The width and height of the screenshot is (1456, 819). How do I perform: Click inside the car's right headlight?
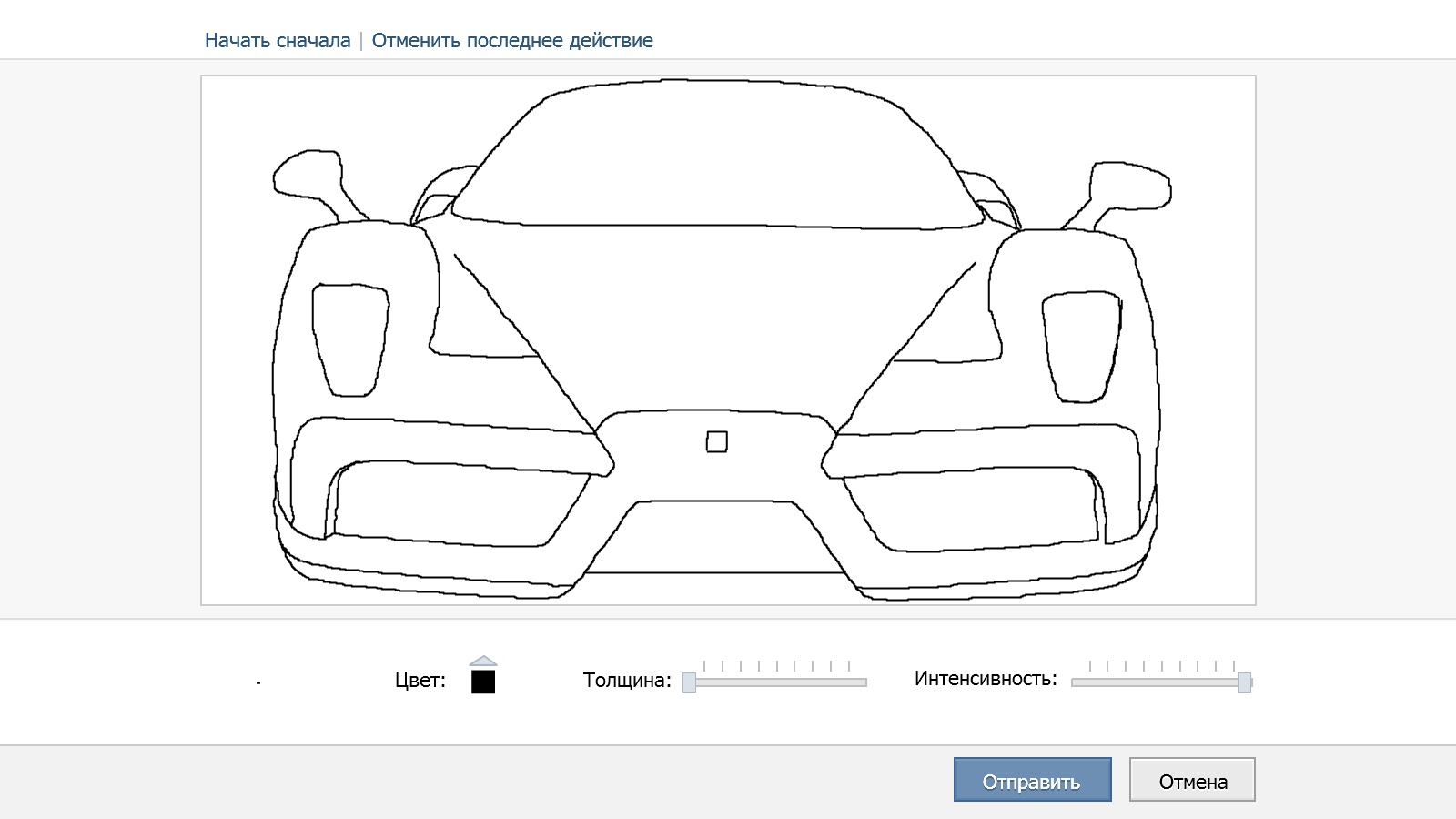coord(1081,346)
